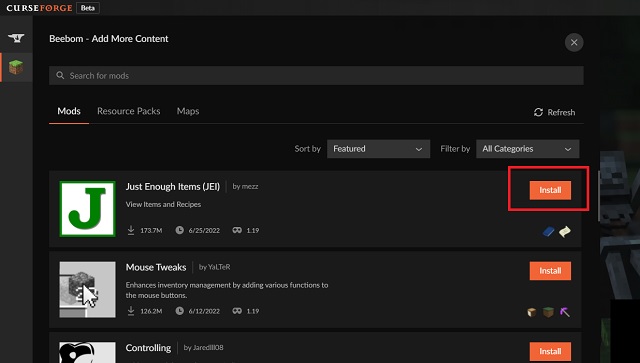
Task: Click the green J thumbnail of JEI
Action: click(87, 209)
